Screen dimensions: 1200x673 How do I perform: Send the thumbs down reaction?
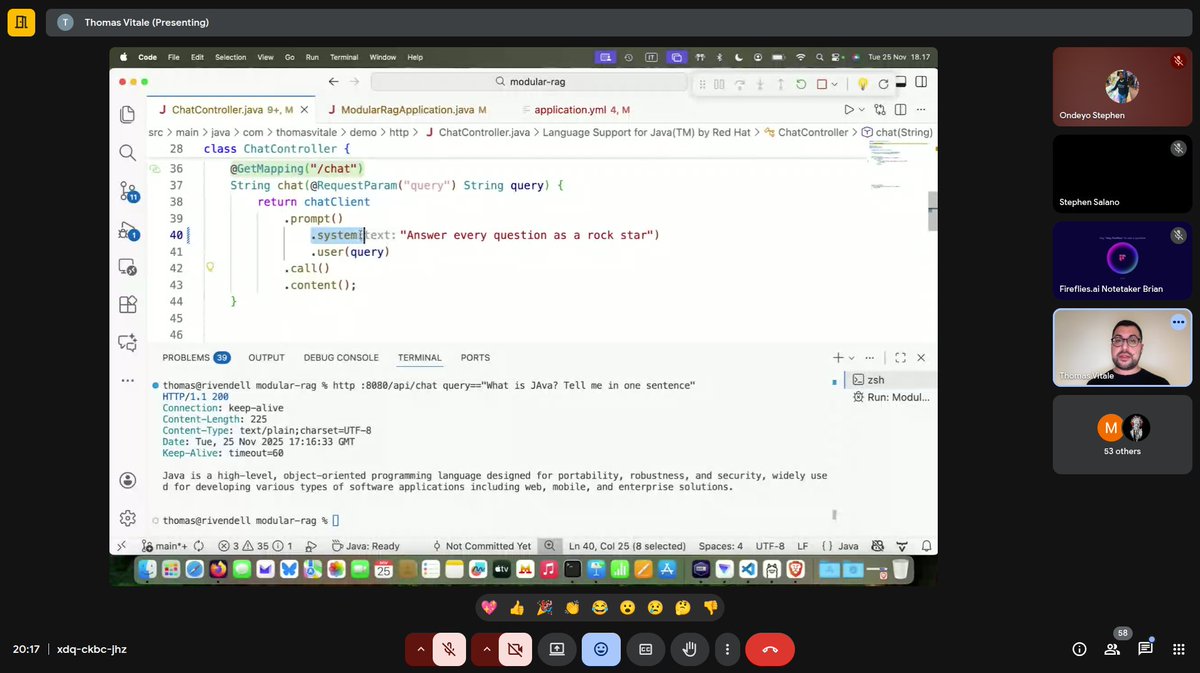tap(711, 607)
